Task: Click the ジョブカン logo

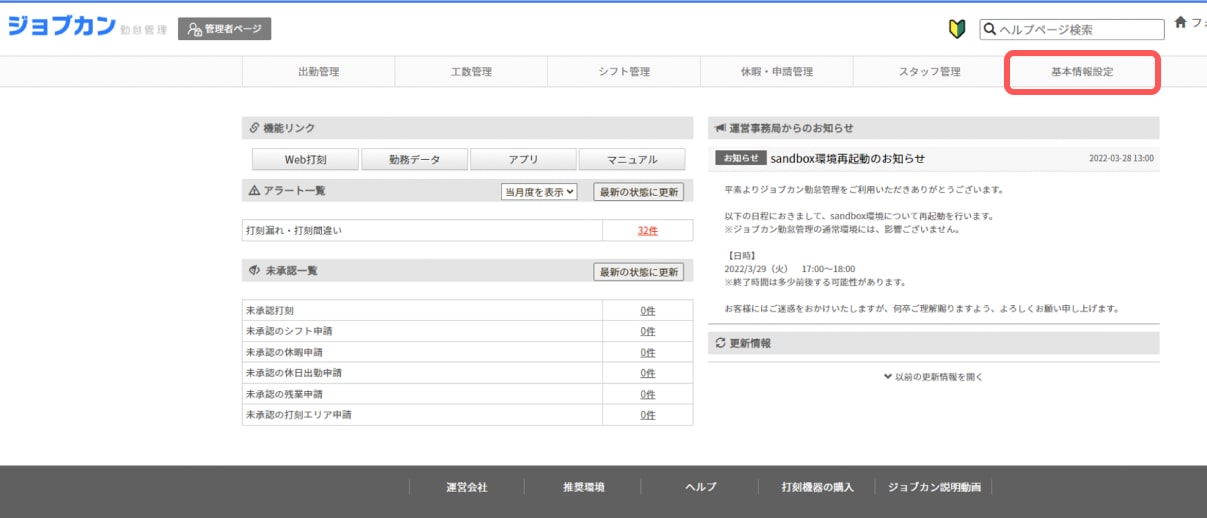Action: pyautogui.click(x=62, y=26)
